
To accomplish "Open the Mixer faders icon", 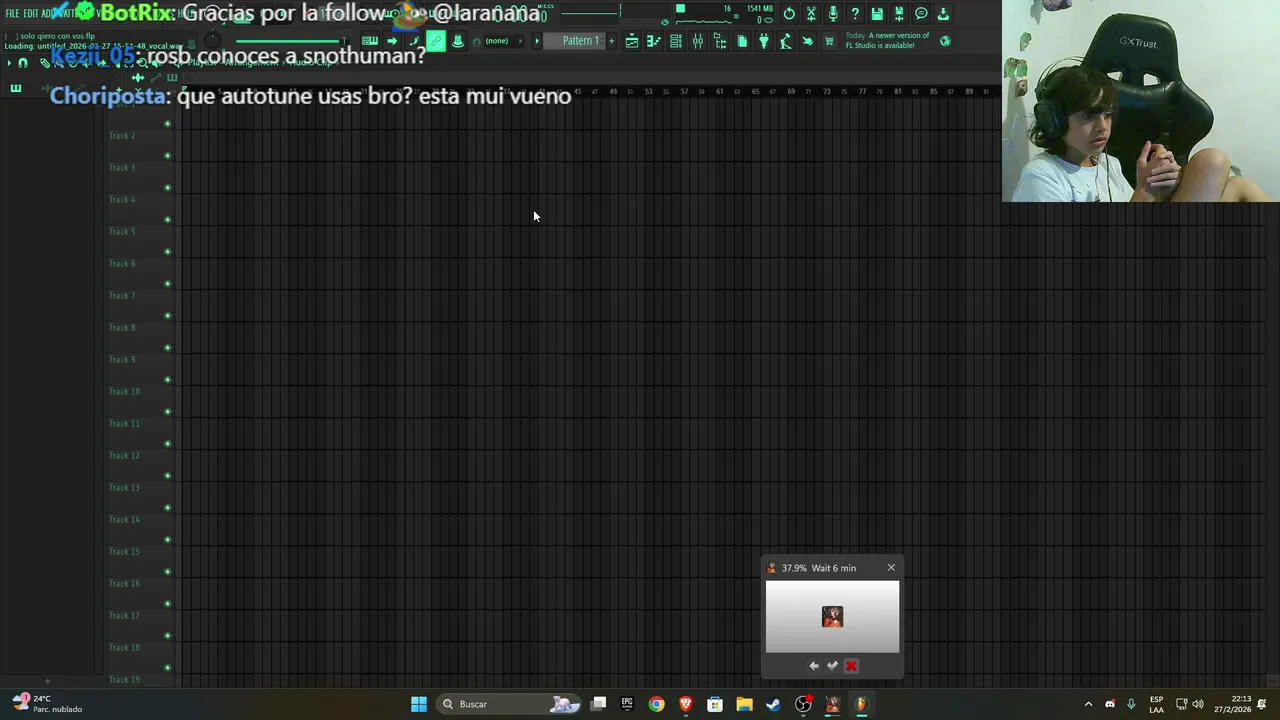I will (698, 41).
